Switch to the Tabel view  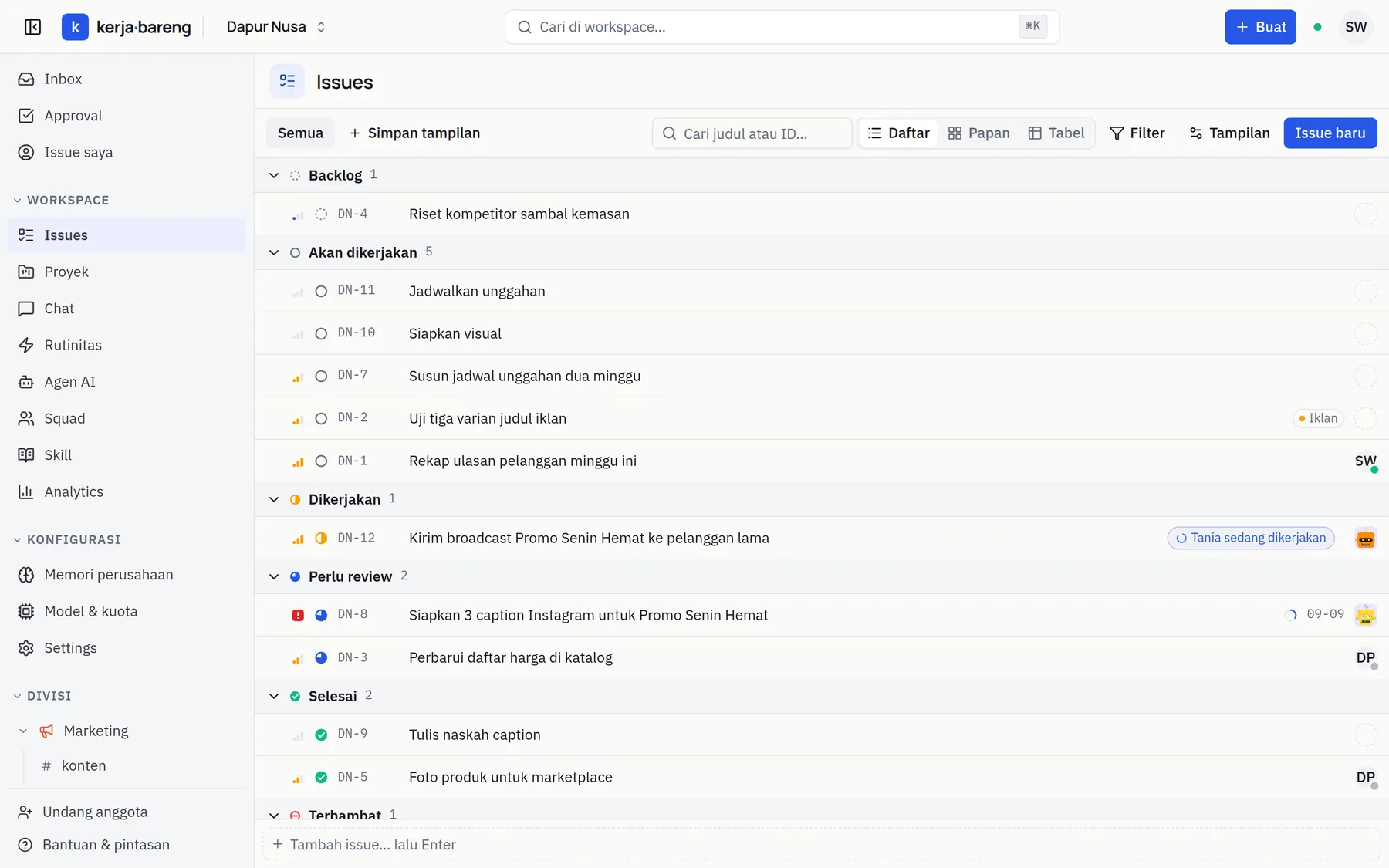(1056, 133)
